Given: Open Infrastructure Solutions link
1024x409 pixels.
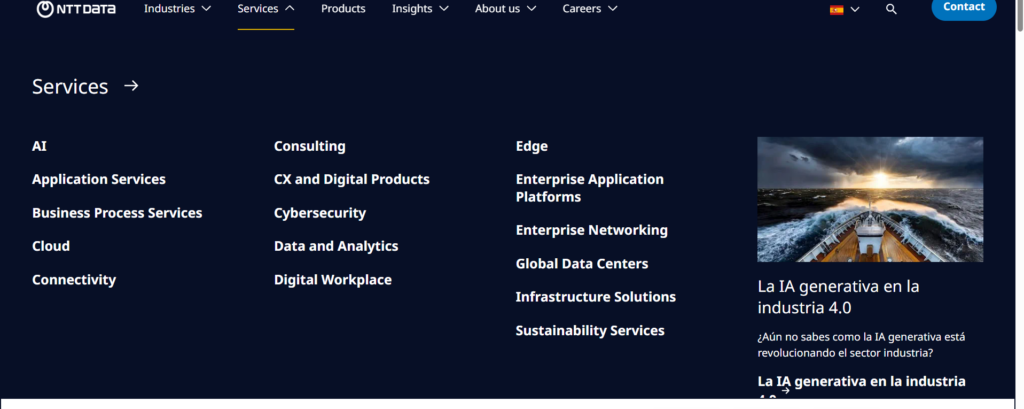Looking at the screenshot, I should (x=596, y=297).
